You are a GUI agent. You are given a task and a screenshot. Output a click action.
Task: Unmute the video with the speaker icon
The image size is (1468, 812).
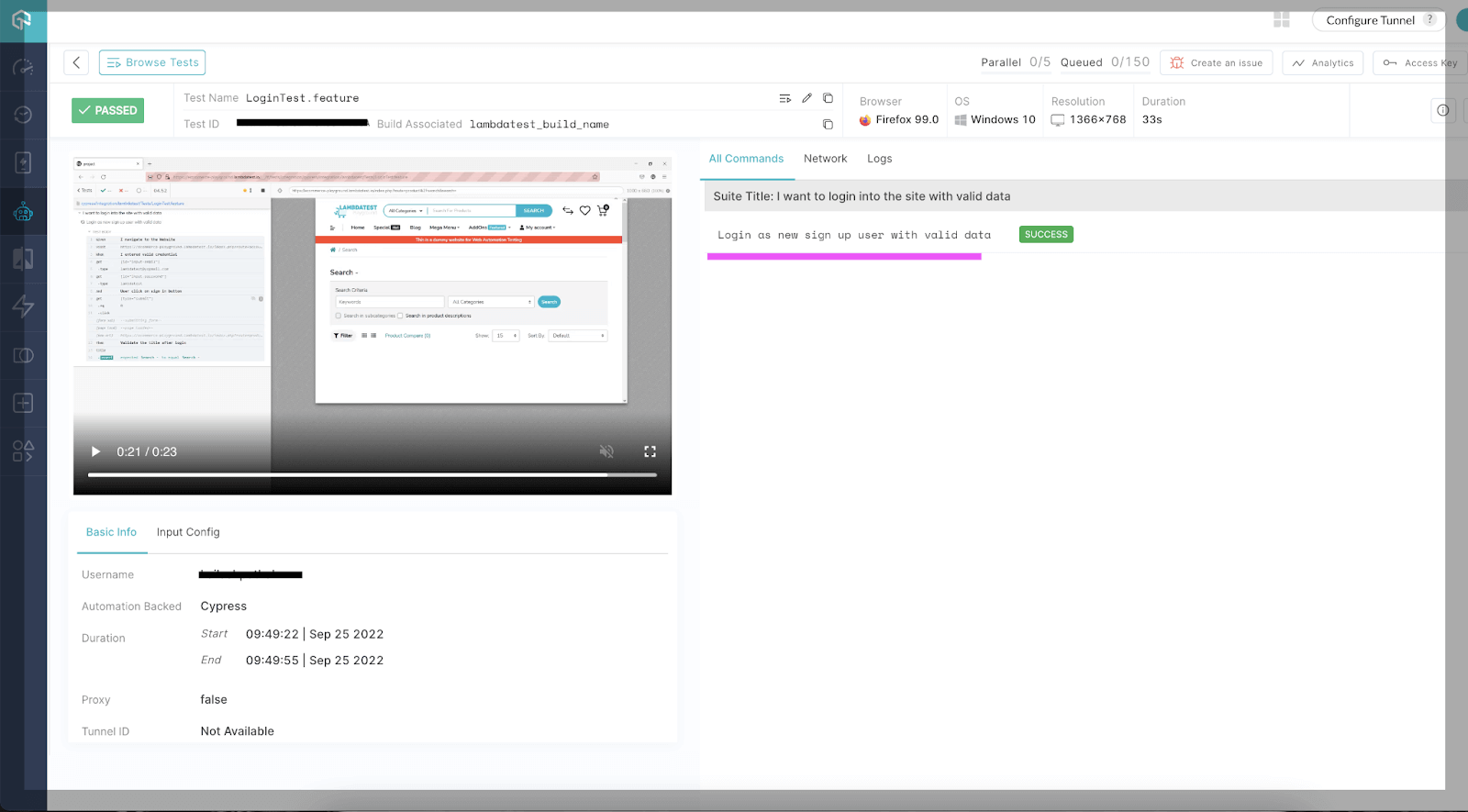coord(606,451)
